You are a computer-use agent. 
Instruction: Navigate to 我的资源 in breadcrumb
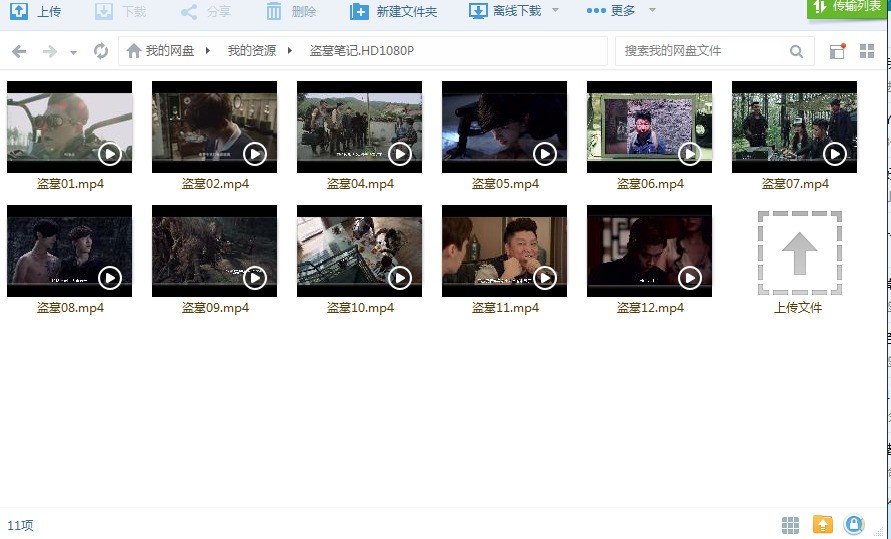252,51
